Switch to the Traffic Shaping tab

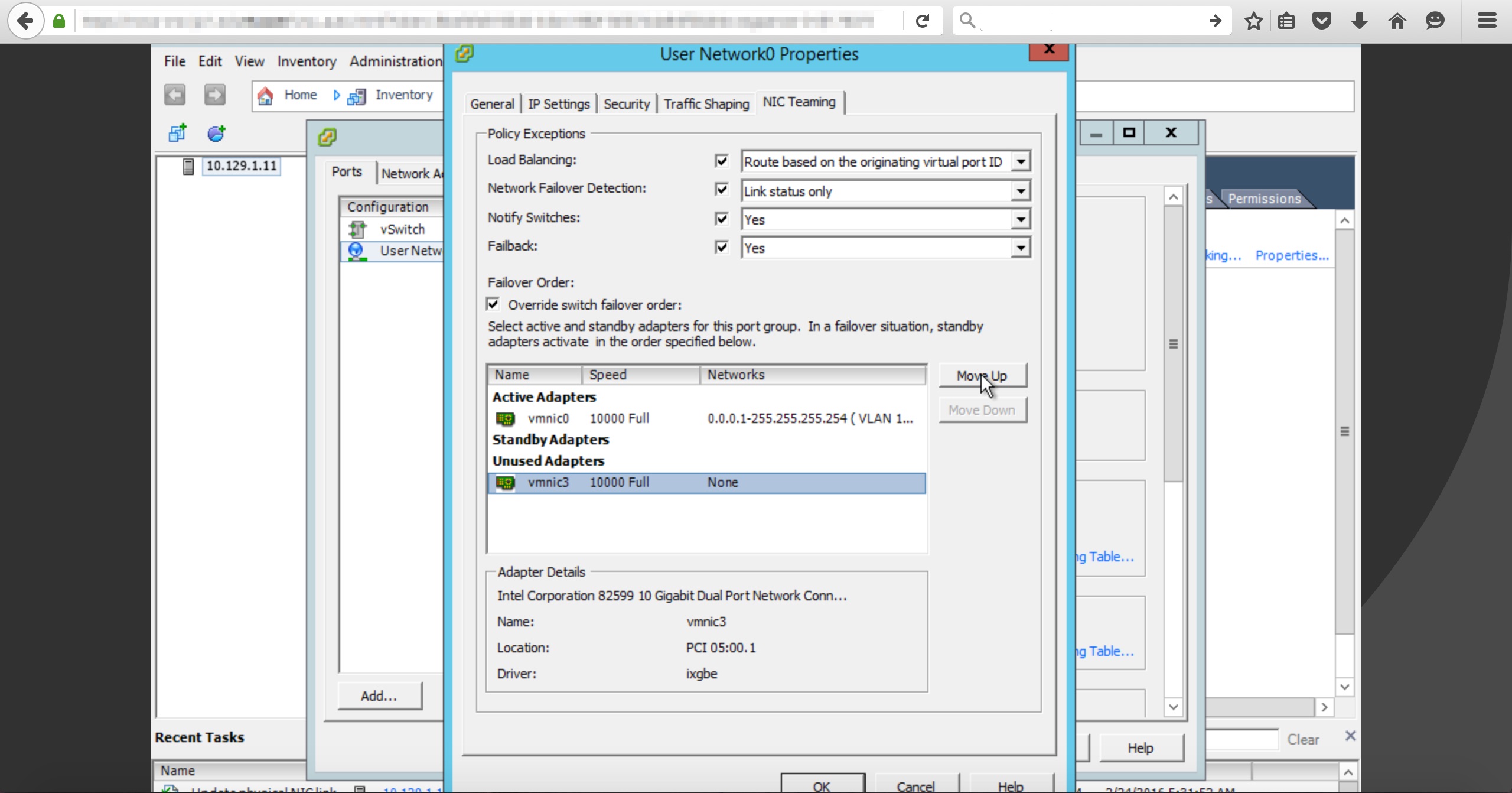coord(706,104)
